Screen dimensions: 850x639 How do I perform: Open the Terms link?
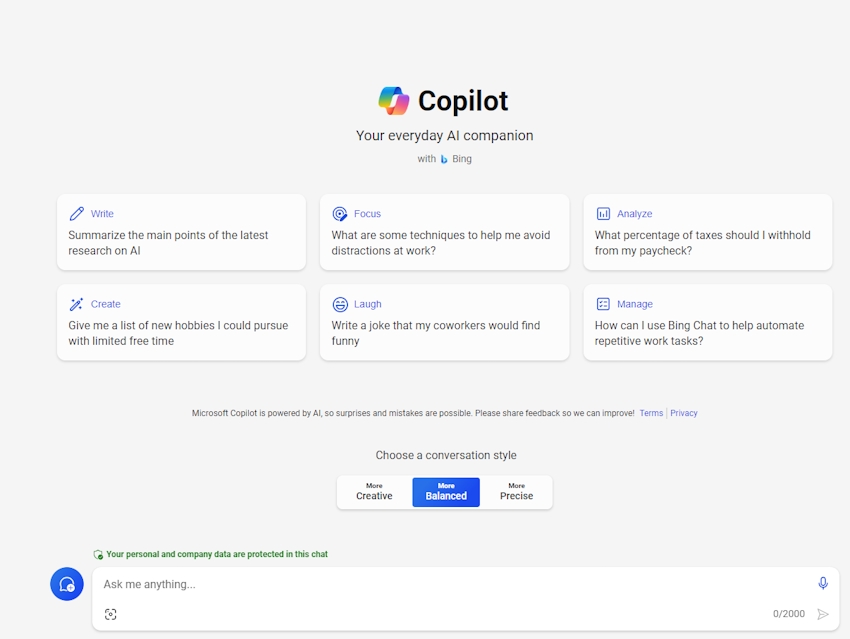point(651,412)
